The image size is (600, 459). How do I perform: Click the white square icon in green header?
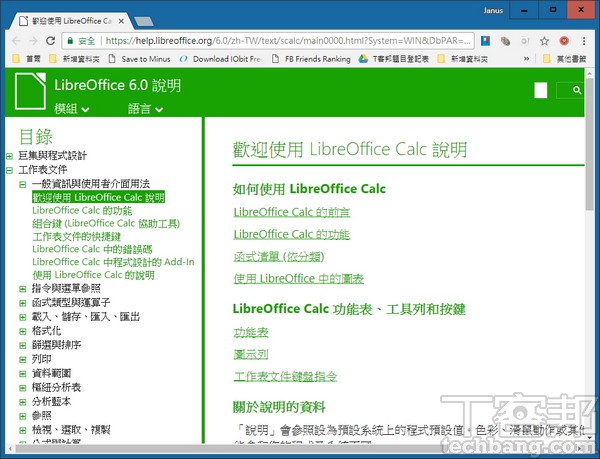(x=541, y=90)
